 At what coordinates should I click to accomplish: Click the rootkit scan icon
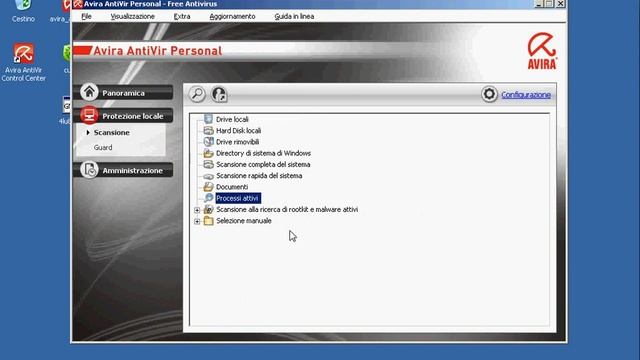click(x=208, y=209)
